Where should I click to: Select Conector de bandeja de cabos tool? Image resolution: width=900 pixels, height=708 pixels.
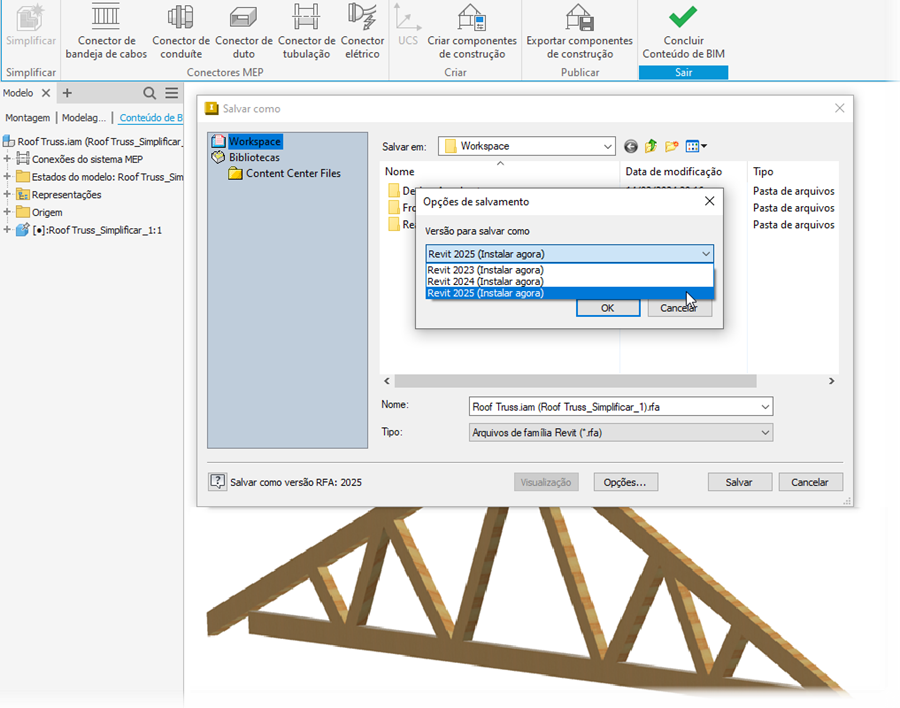click(x=106, y=31)
